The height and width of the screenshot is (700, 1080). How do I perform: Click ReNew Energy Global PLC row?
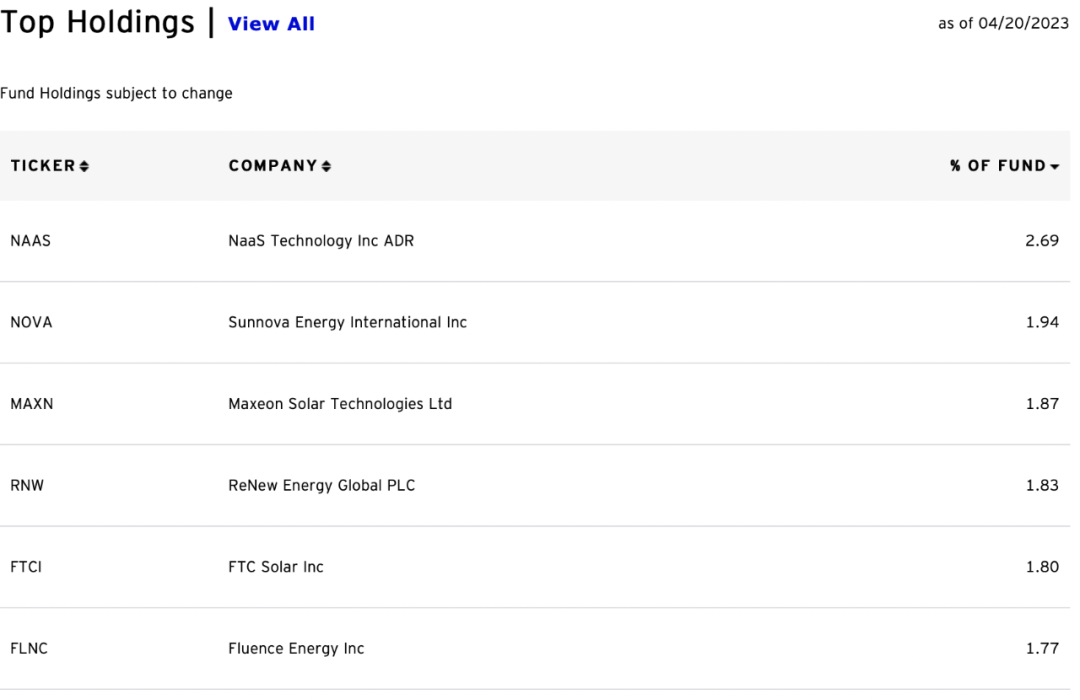click(321, 486)
